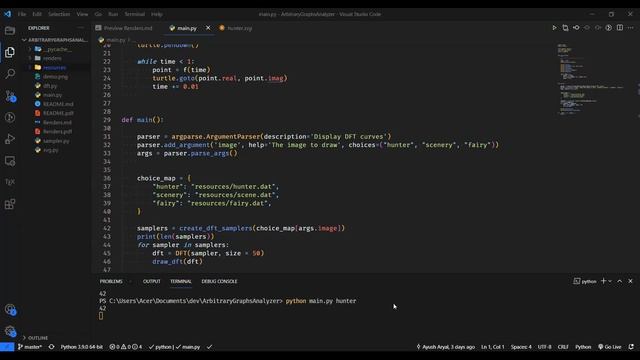Image resolution: width=640 pixels, height=360 pixels.
Task: Click the Open Changes icon in editor toolbar
Action: (565, 28)
